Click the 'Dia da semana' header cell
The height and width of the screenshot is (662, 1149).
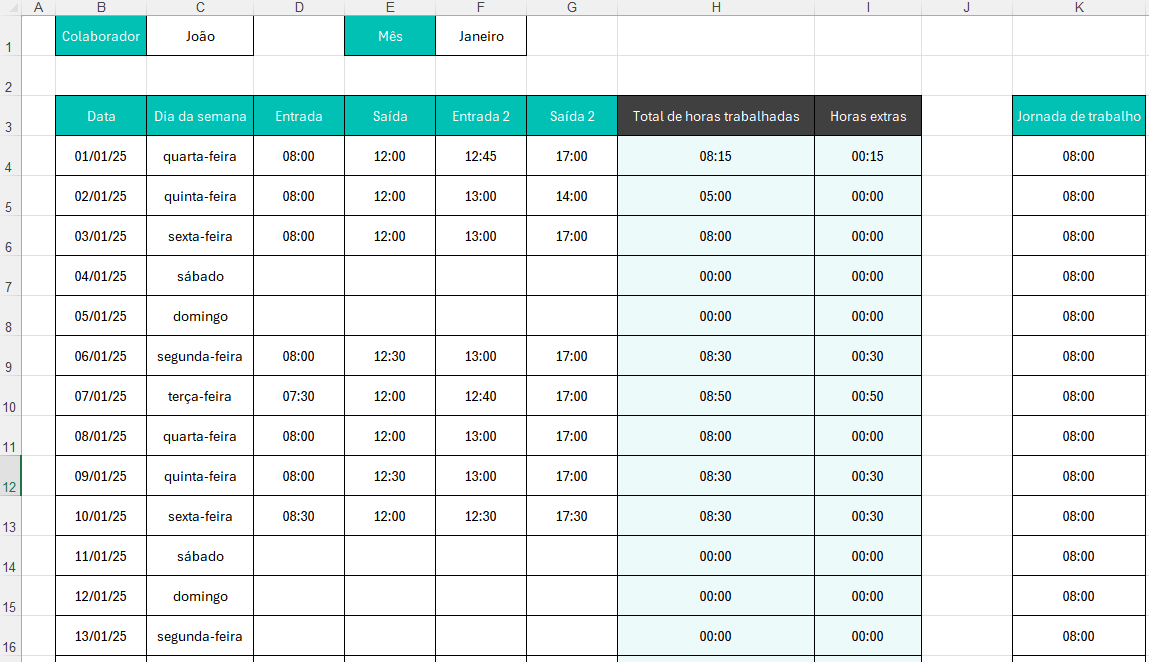[x=200, y=116]
